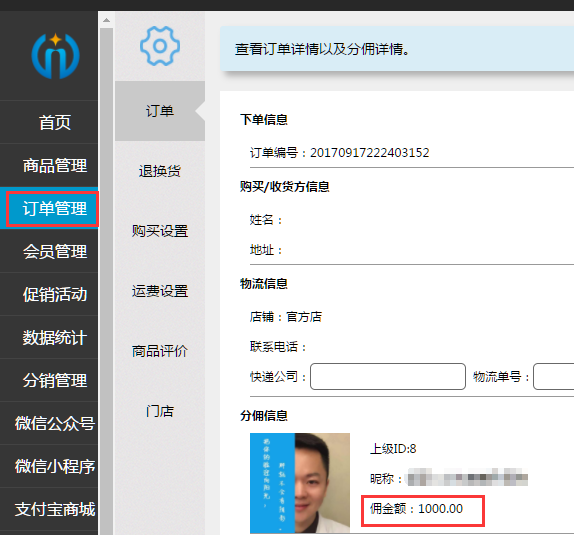Click the 快递公司 input field
The height and width of the screenshot is (535, 574).
coord(388,376)
